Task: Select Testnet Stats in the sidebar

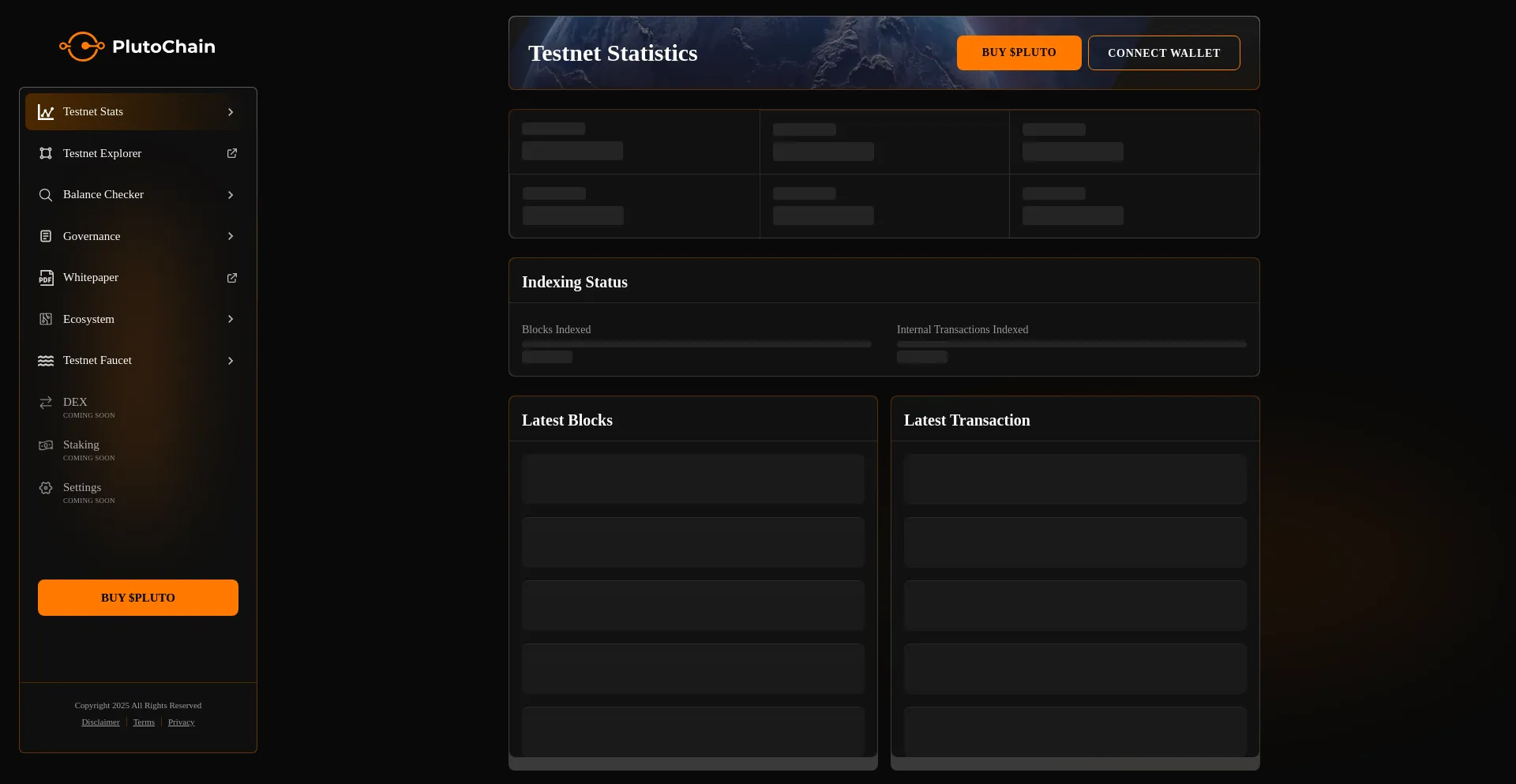Action: point(93,112)
